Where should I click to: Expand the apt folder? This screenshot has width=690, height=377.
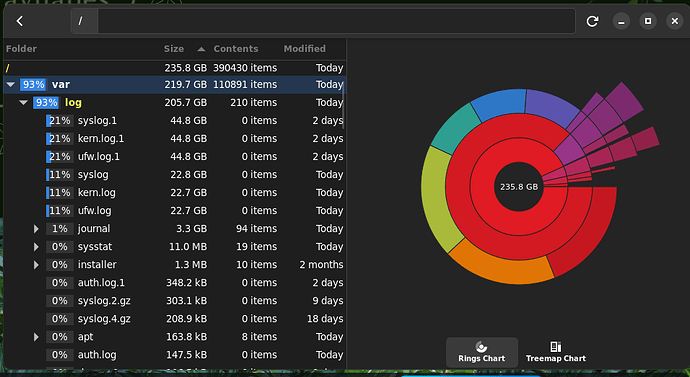point(37,337)
